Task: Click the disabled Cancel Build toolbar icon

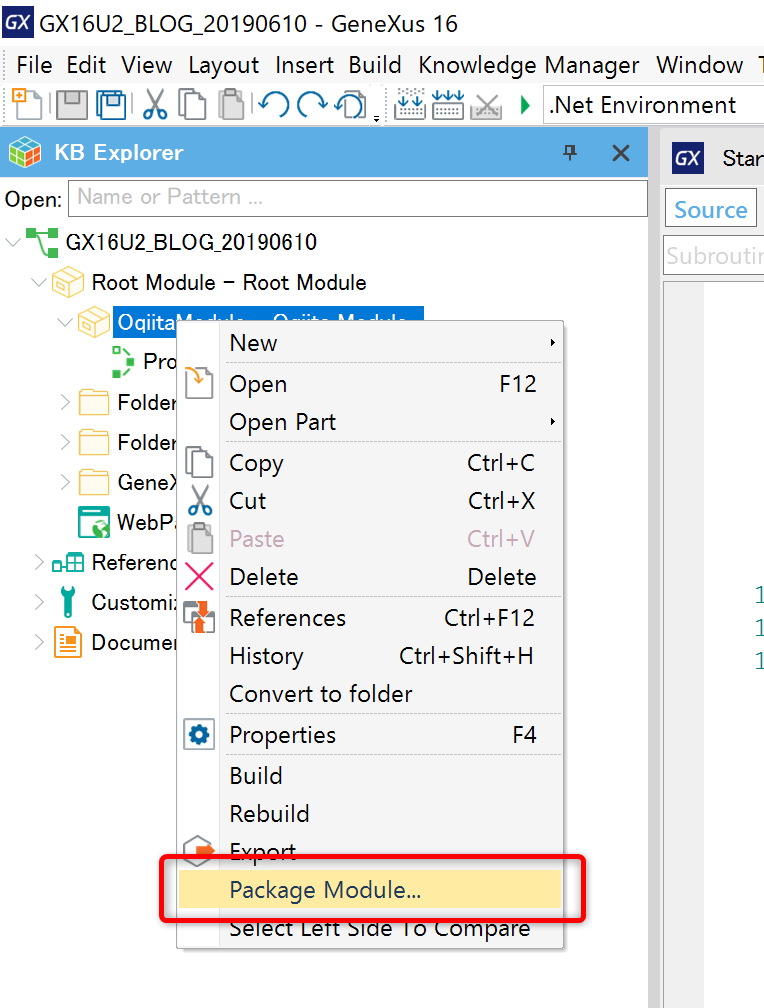Action: click(x=486, y=105)
